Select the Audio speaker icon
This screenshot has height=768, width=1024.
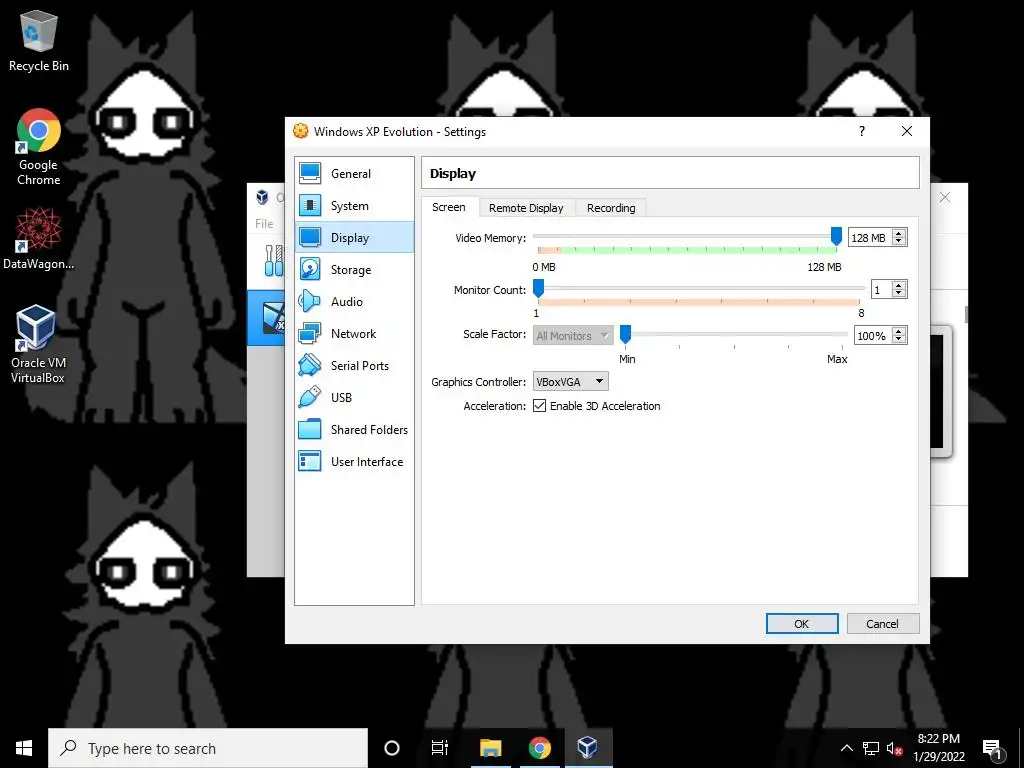(310, 301)
